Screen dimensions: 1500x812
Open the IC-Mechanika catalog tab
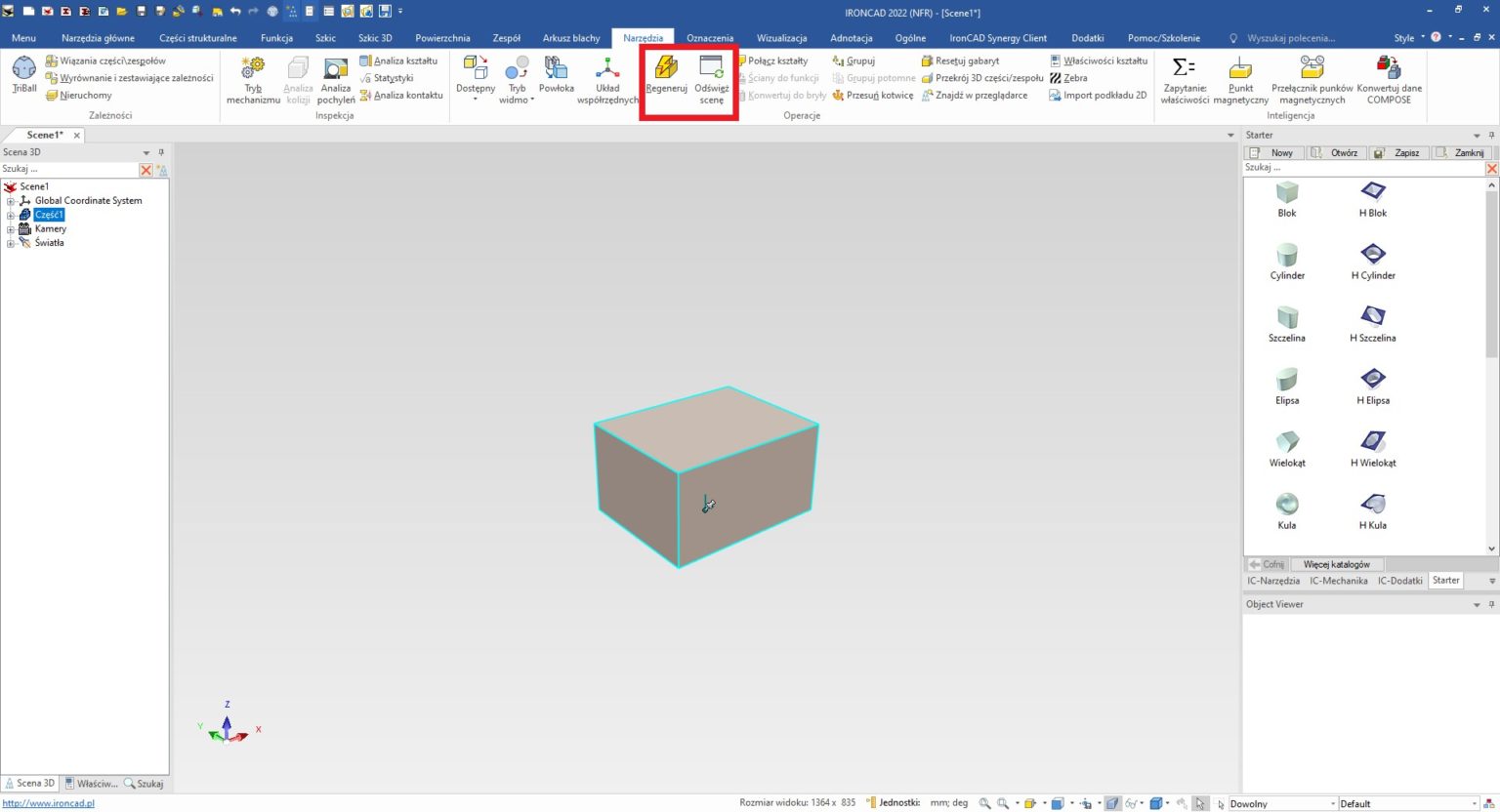[1339, 580]
